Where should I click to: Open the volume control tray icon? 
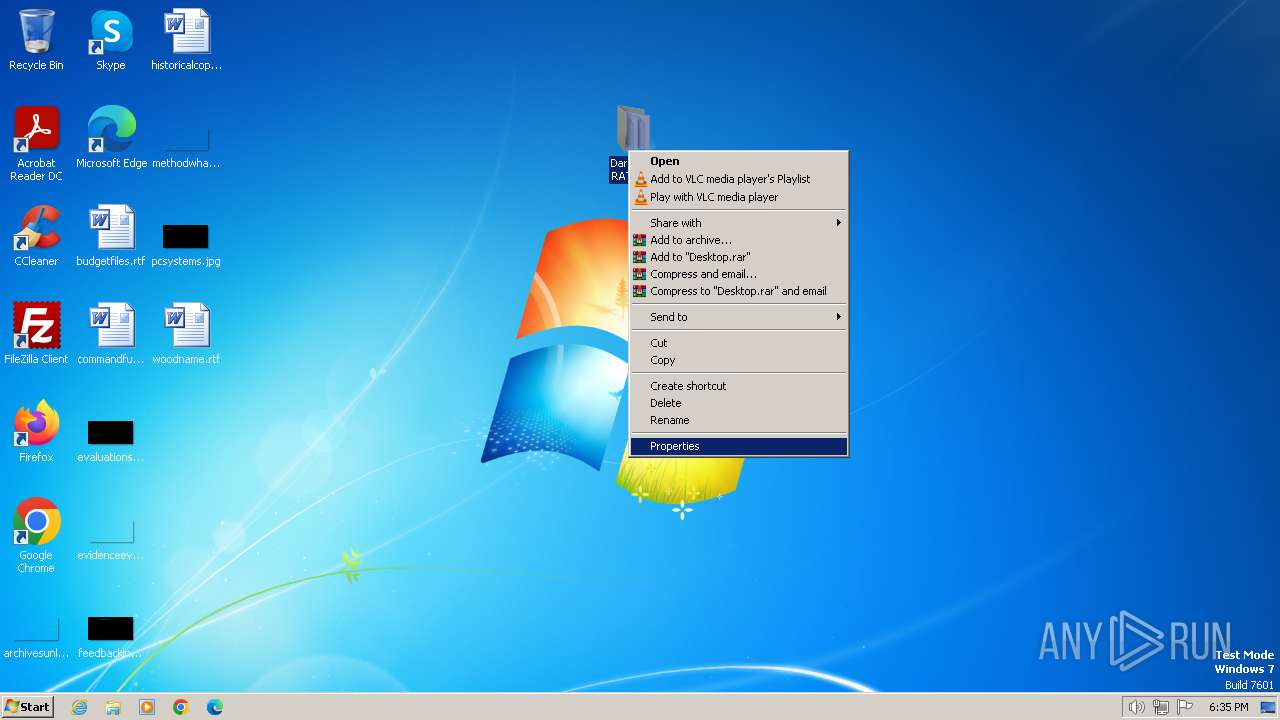1136,707
